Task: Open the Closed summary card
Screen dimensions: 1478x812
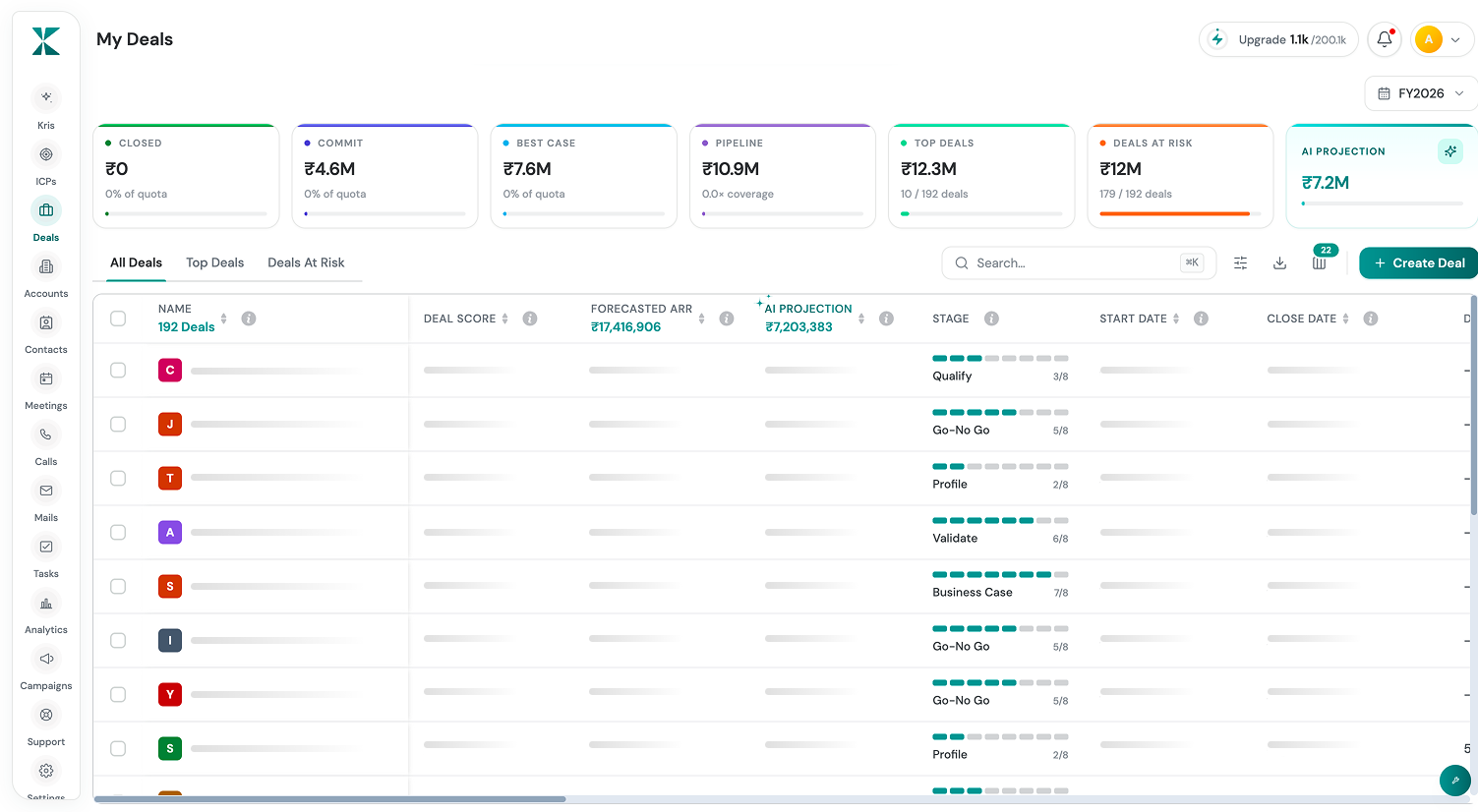Action: 186,176
